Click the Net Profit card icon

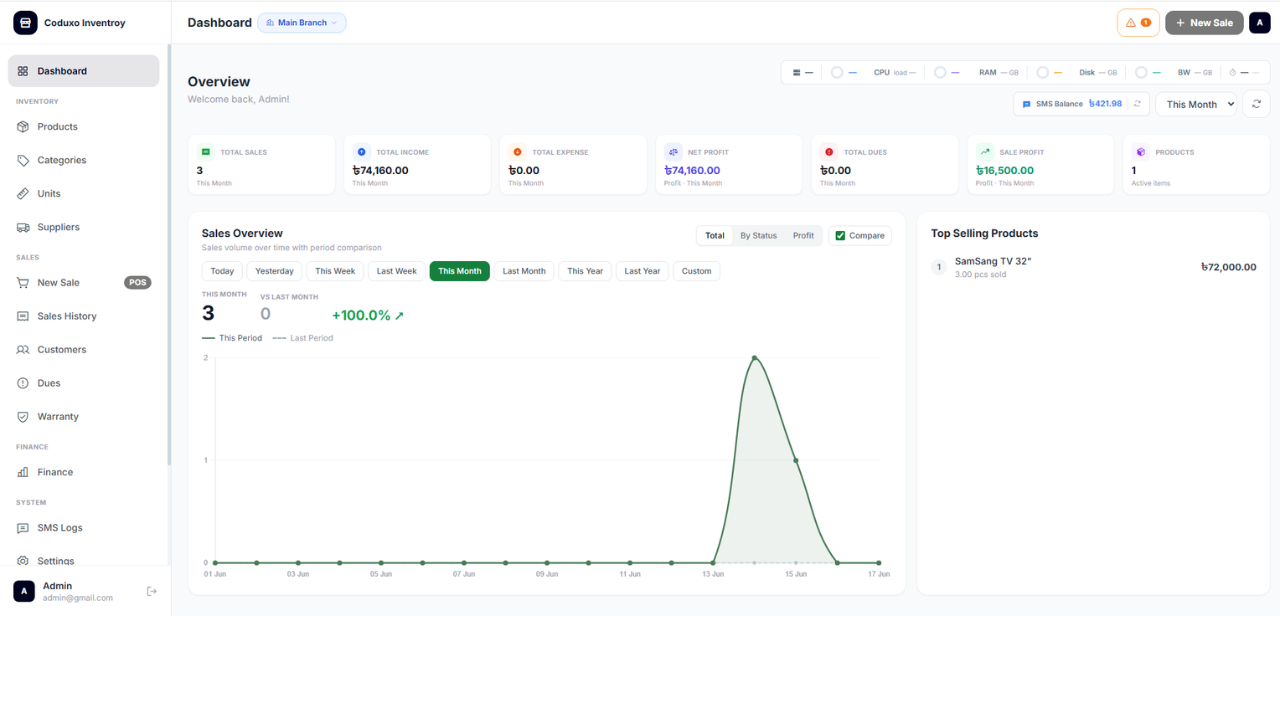point(673,152)
